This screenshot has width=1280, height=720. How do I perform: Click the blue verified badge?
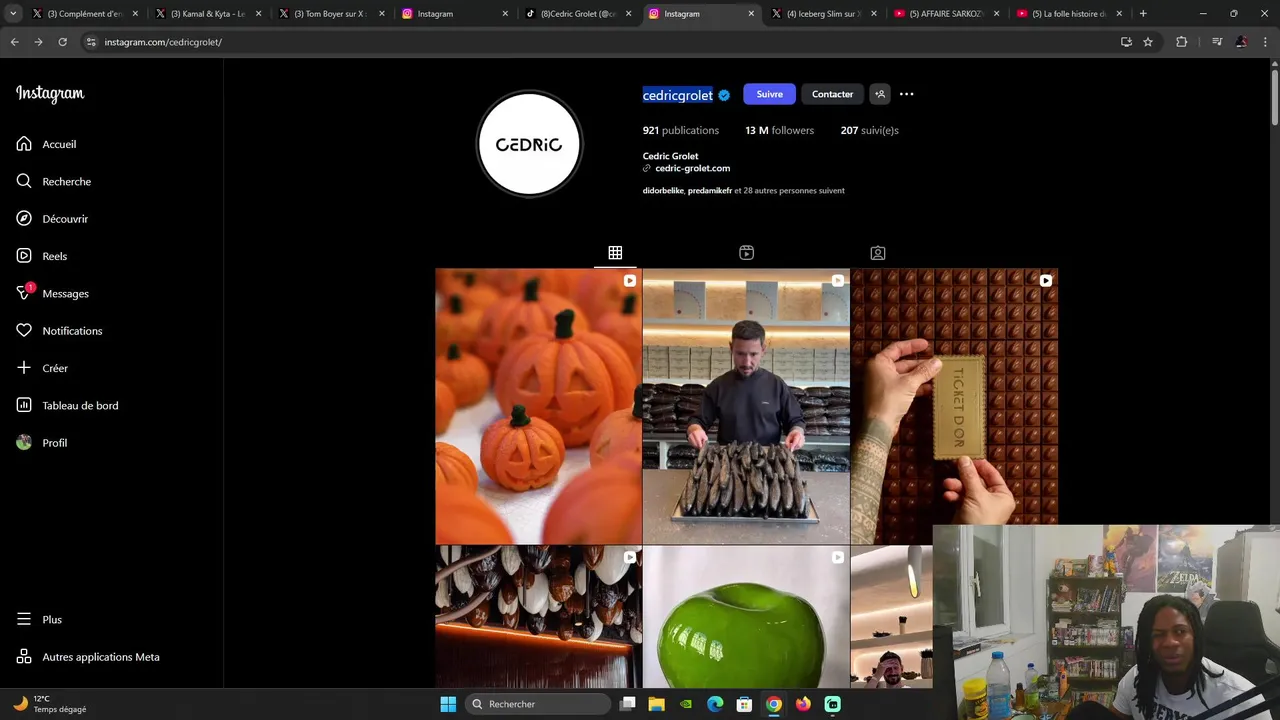coord(724,95)
